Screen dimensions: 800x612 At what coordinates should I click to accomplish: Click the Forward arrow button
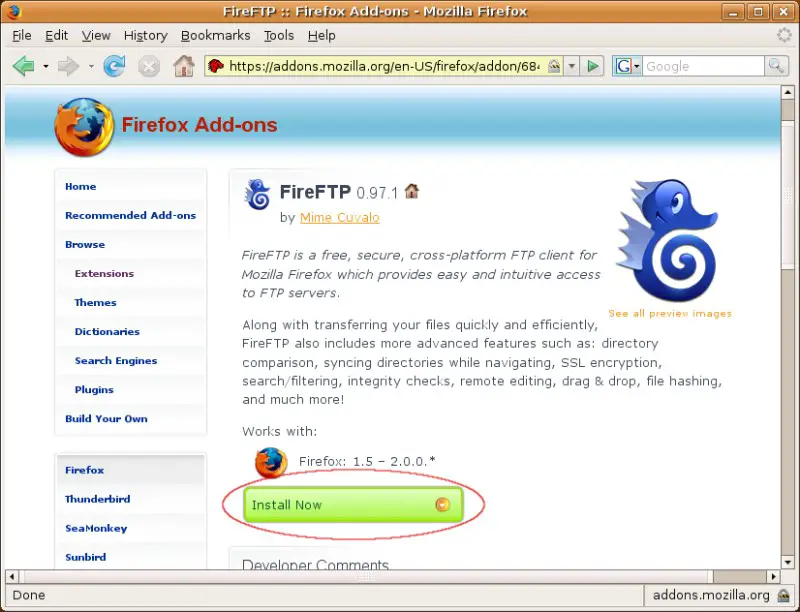pyautogui.click(x=68, y=66)
